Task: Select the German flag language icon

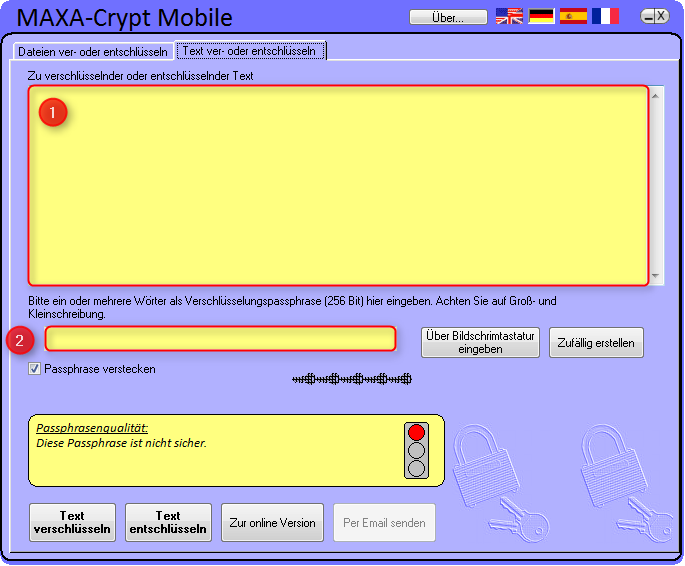Action: point(541,16)
